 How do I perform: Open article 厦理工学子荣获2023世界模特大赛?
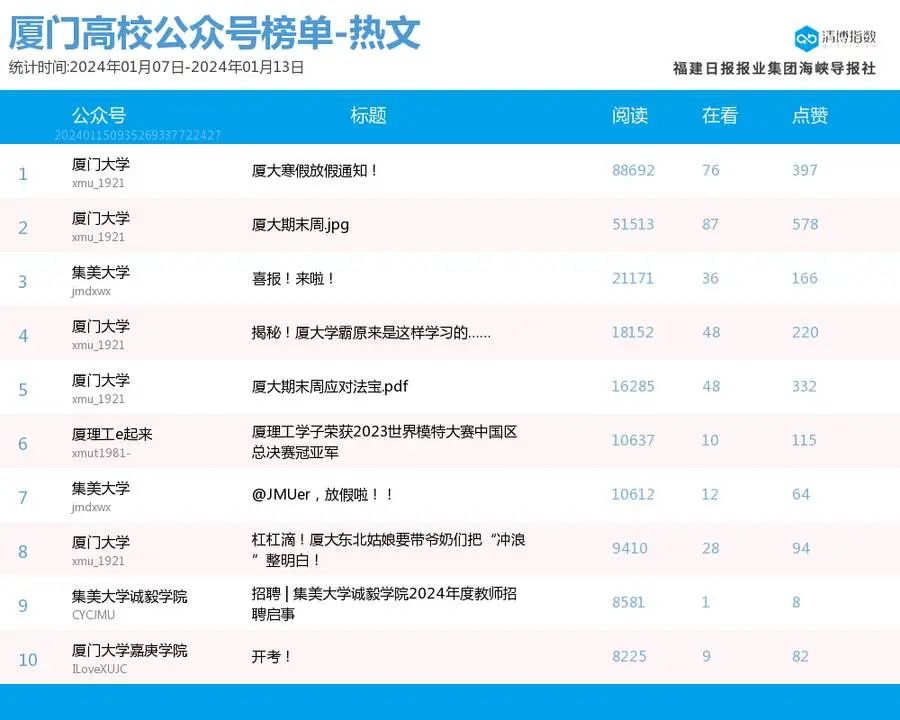pyautogui.click(x=385, y=442)
